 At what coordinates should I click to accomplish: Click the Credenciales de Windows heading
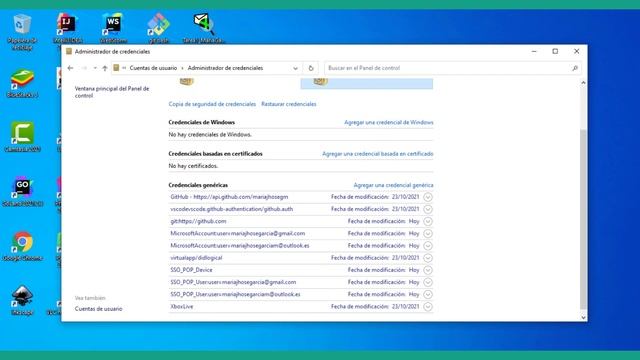click(x=202, y=122)
